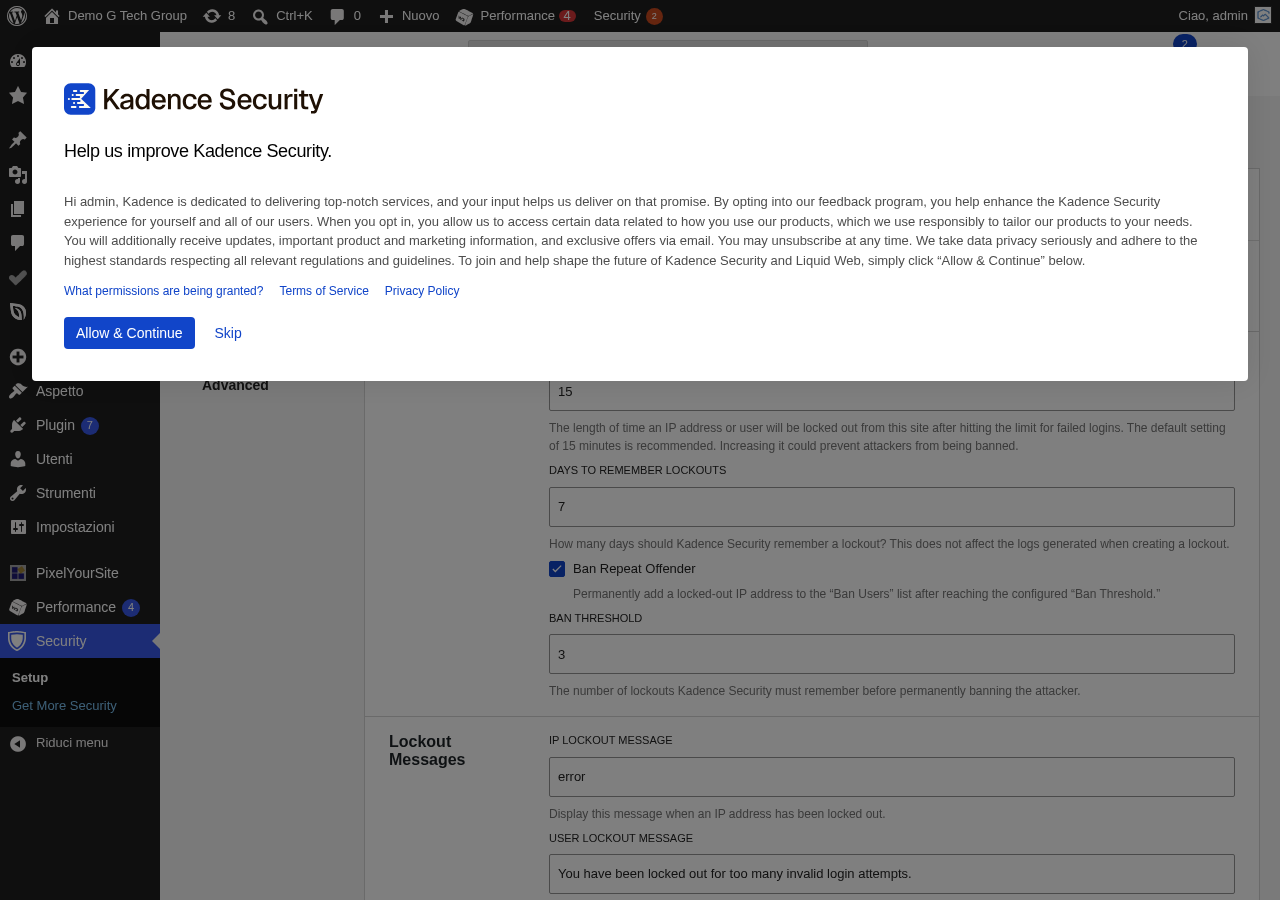Skip the feedback program prompt
Image resolution: width=1280 pixels, height=900 pixels.
tap(228, 333)
